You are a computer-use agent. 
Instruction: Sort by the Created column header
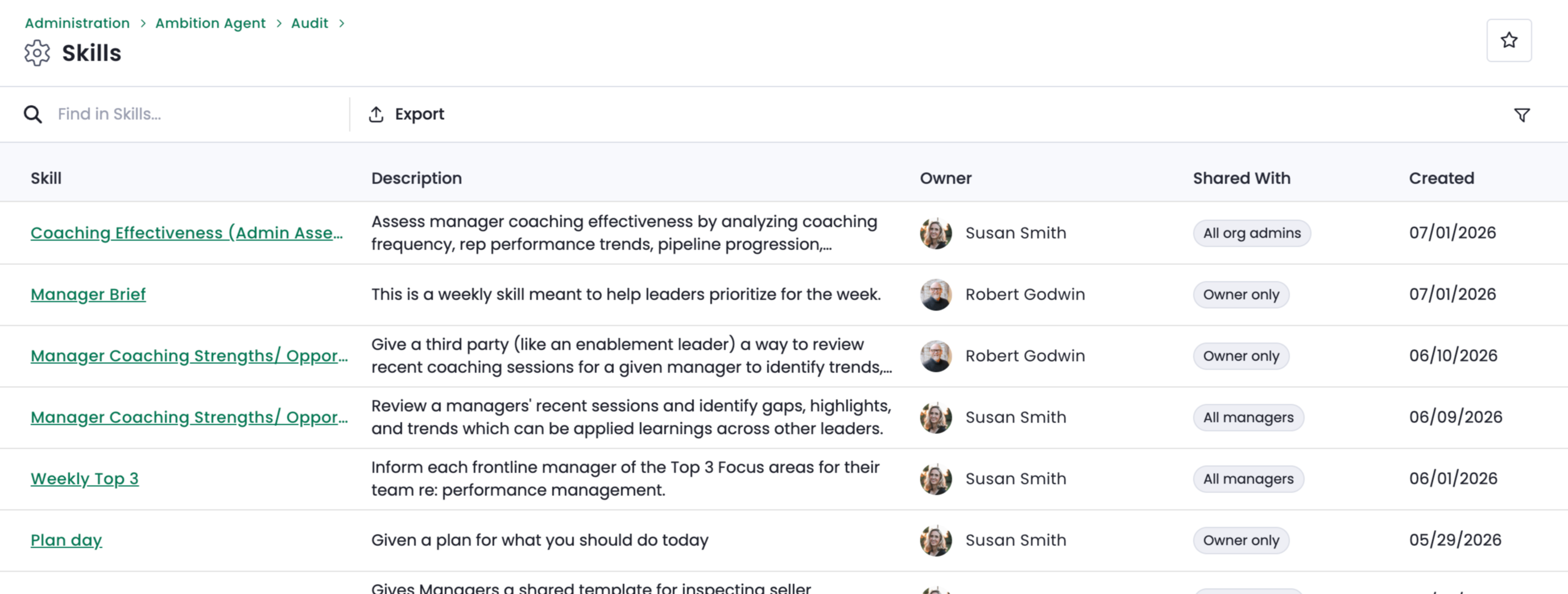1441,178
